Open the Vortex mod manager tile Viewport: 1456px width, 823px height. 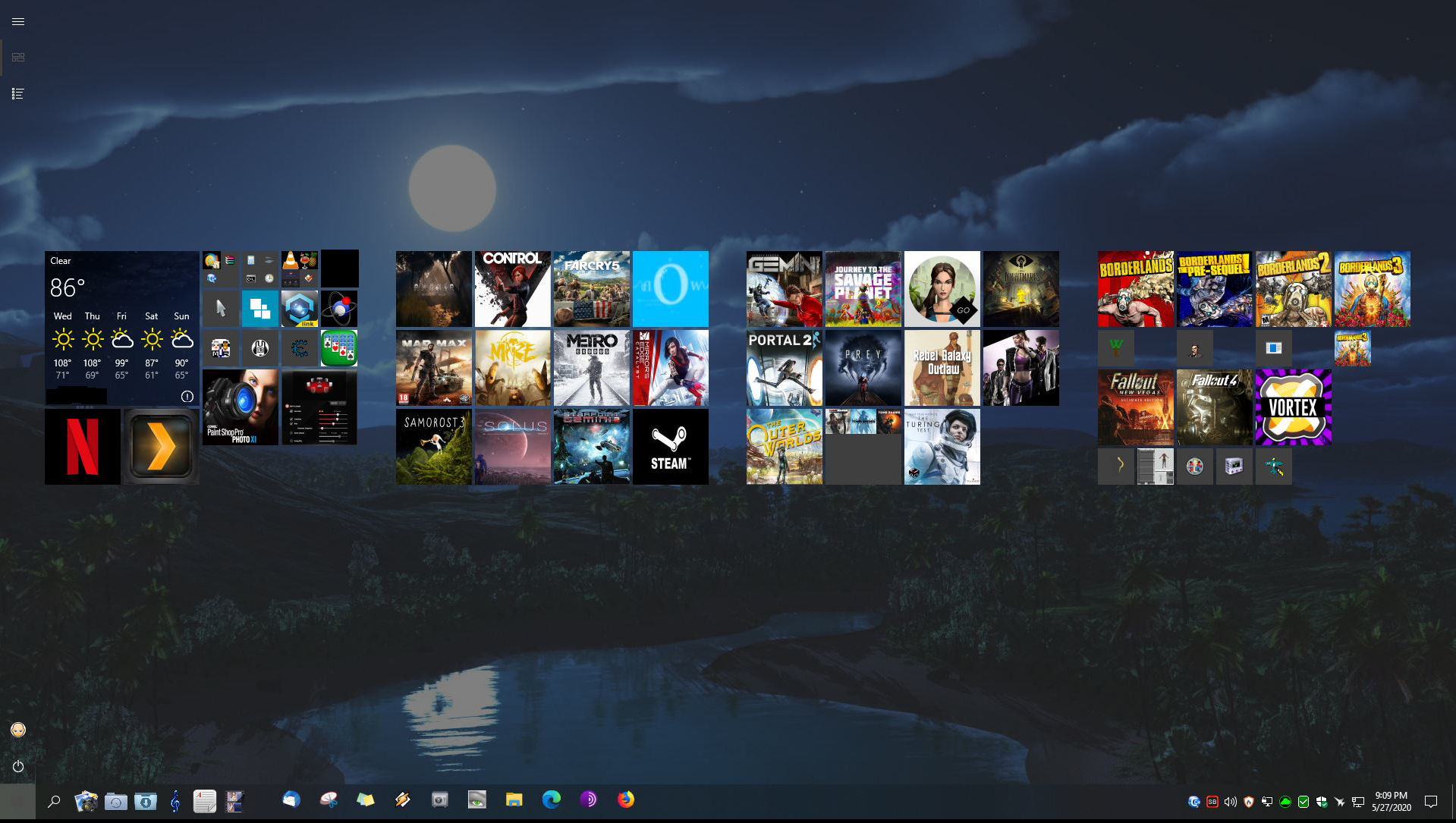[1294, 407]
